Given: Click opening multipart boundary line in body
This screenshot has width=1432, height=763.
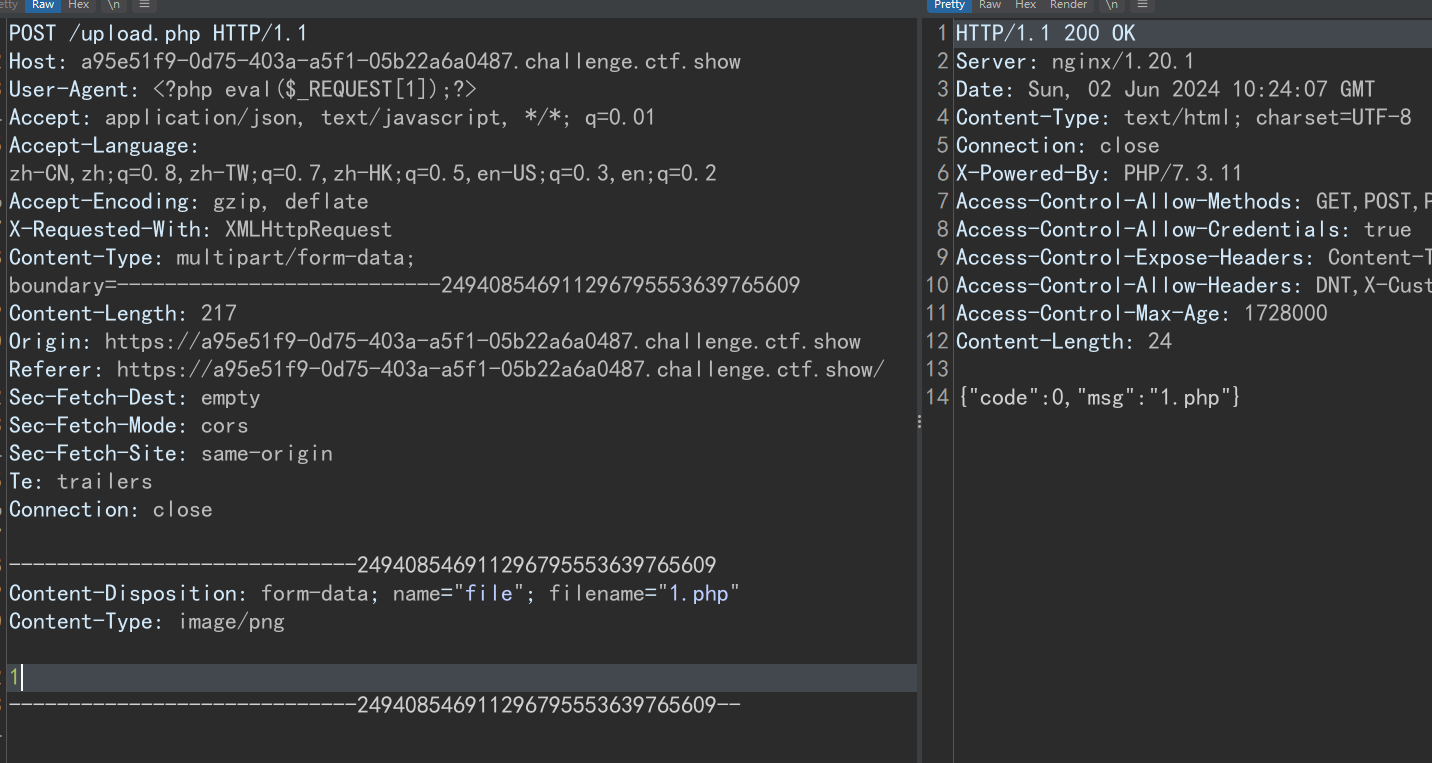Looking at the screenshot, I should click(x=363, y=565).
